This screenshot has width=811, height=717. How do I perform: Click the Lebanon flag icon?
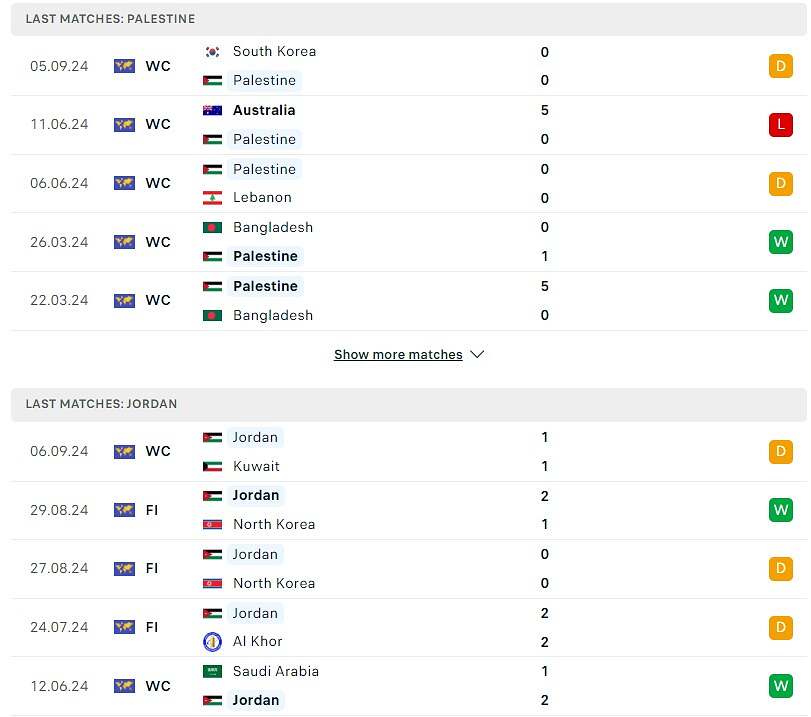tap(212, 198)
